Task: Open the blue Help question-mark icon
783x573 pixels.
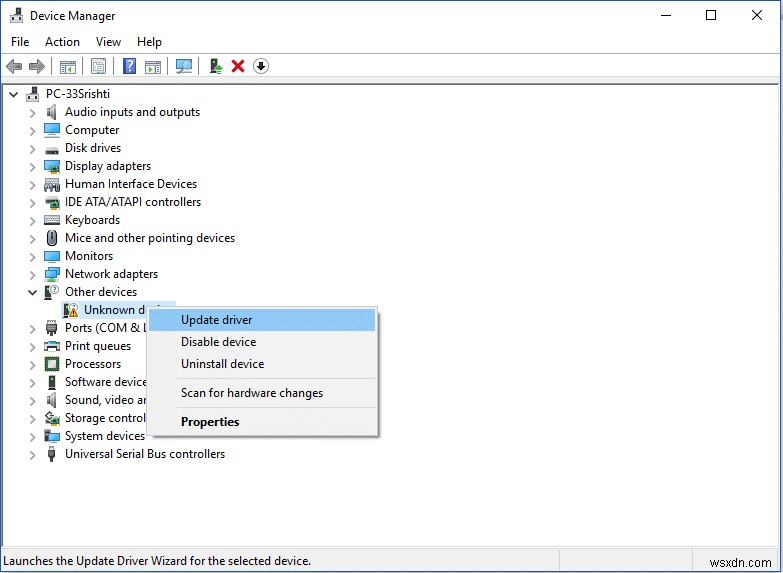Action: [x=129, y=66]
